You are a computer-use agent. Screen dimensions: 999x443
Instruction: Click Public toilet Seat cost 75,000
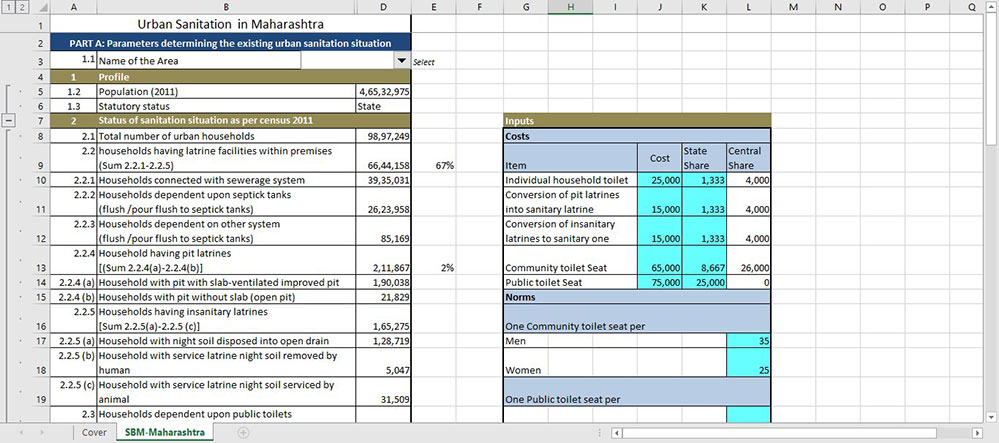[x=659, y=283]
